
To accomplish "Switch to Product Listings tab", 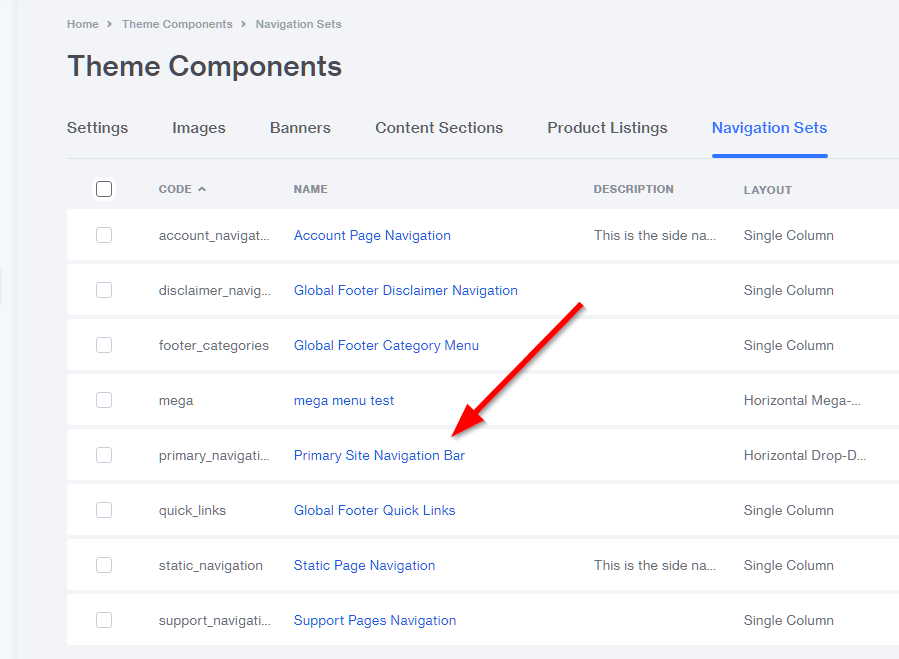I will point(607,128).
